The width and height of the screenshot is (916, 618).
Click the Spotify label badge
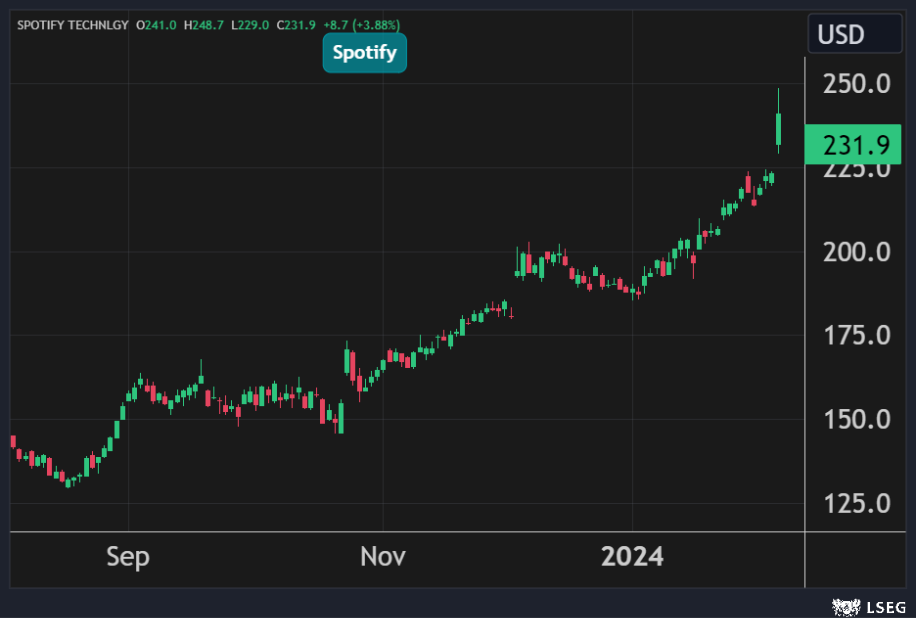364,52
